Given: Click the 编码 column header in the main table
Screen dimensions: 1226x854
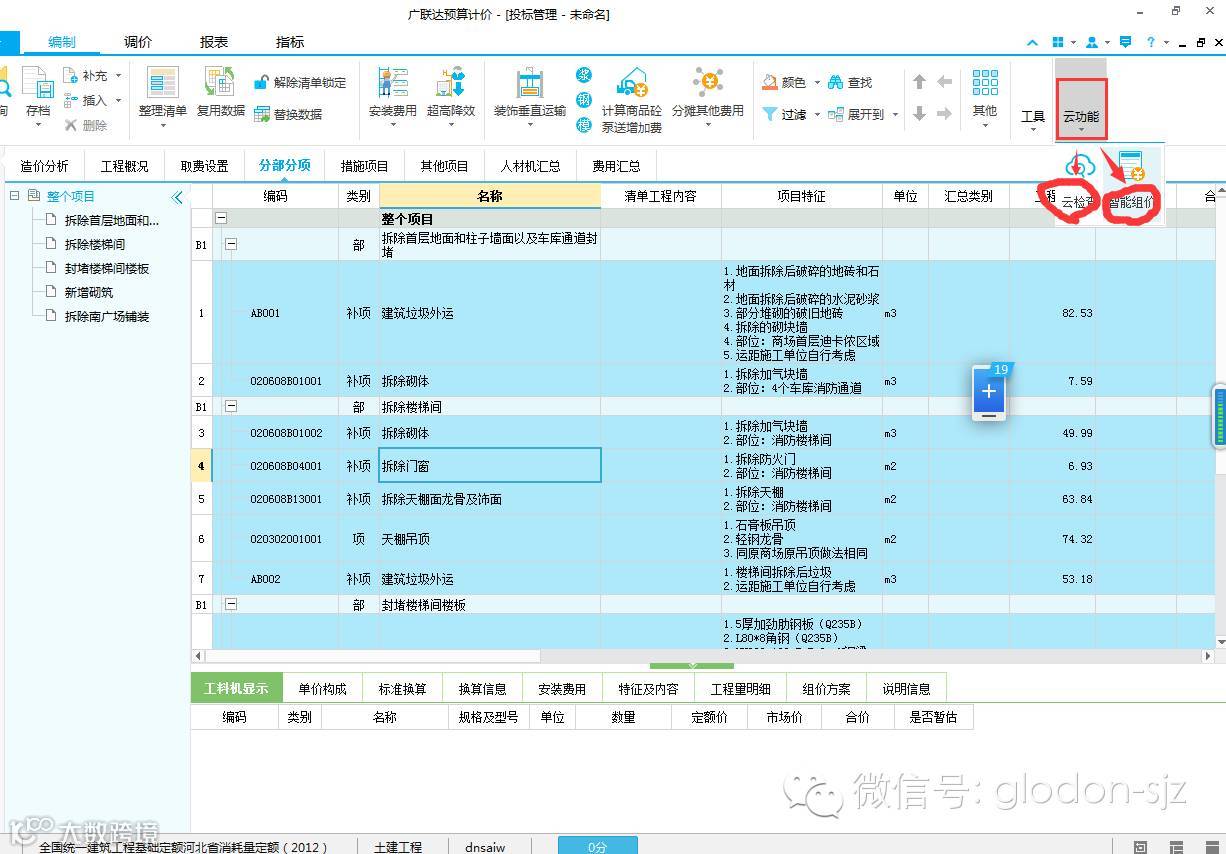Looking at the screenshot, I should click(275, 196).
